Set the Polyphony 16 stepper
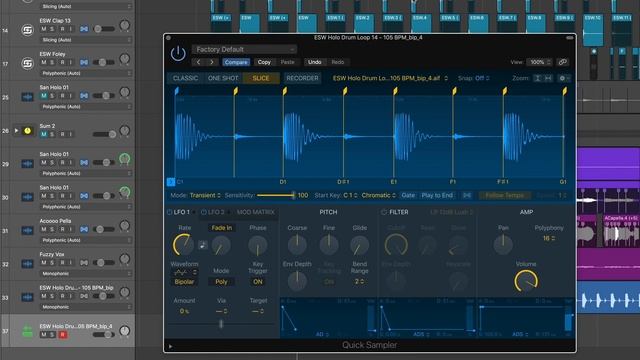The height and width of the screenshot is (360, 640). click(x=549, y=238)
